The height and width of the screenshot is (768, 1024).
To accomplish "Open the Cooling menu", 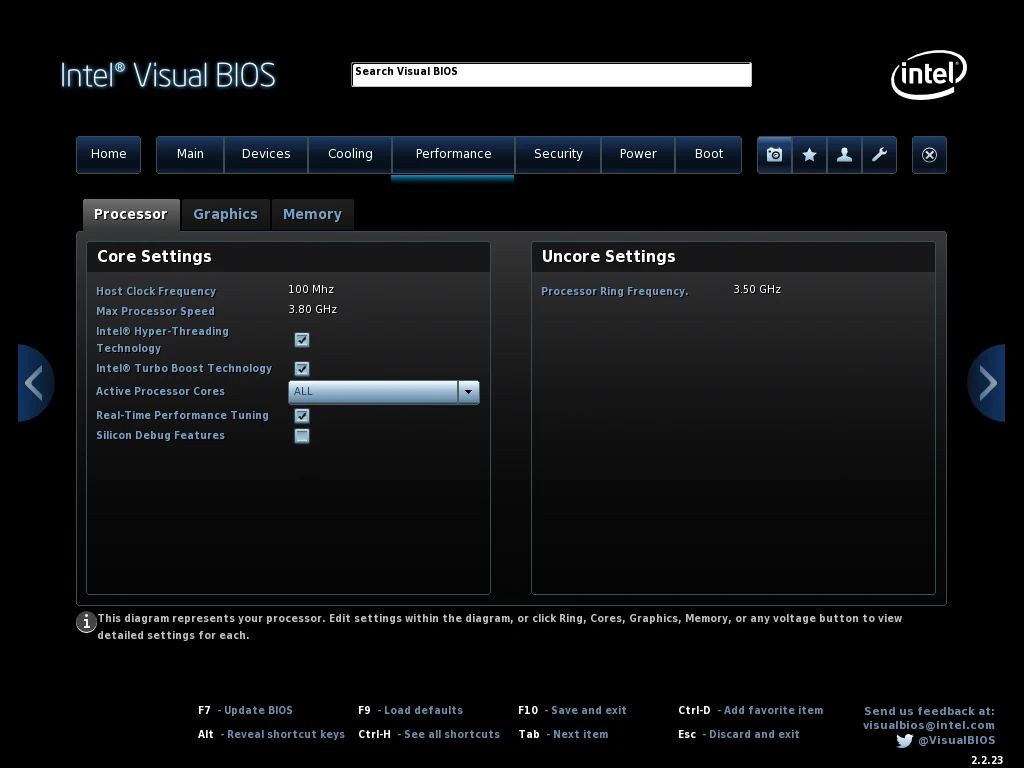I will (x=350, y=154).
